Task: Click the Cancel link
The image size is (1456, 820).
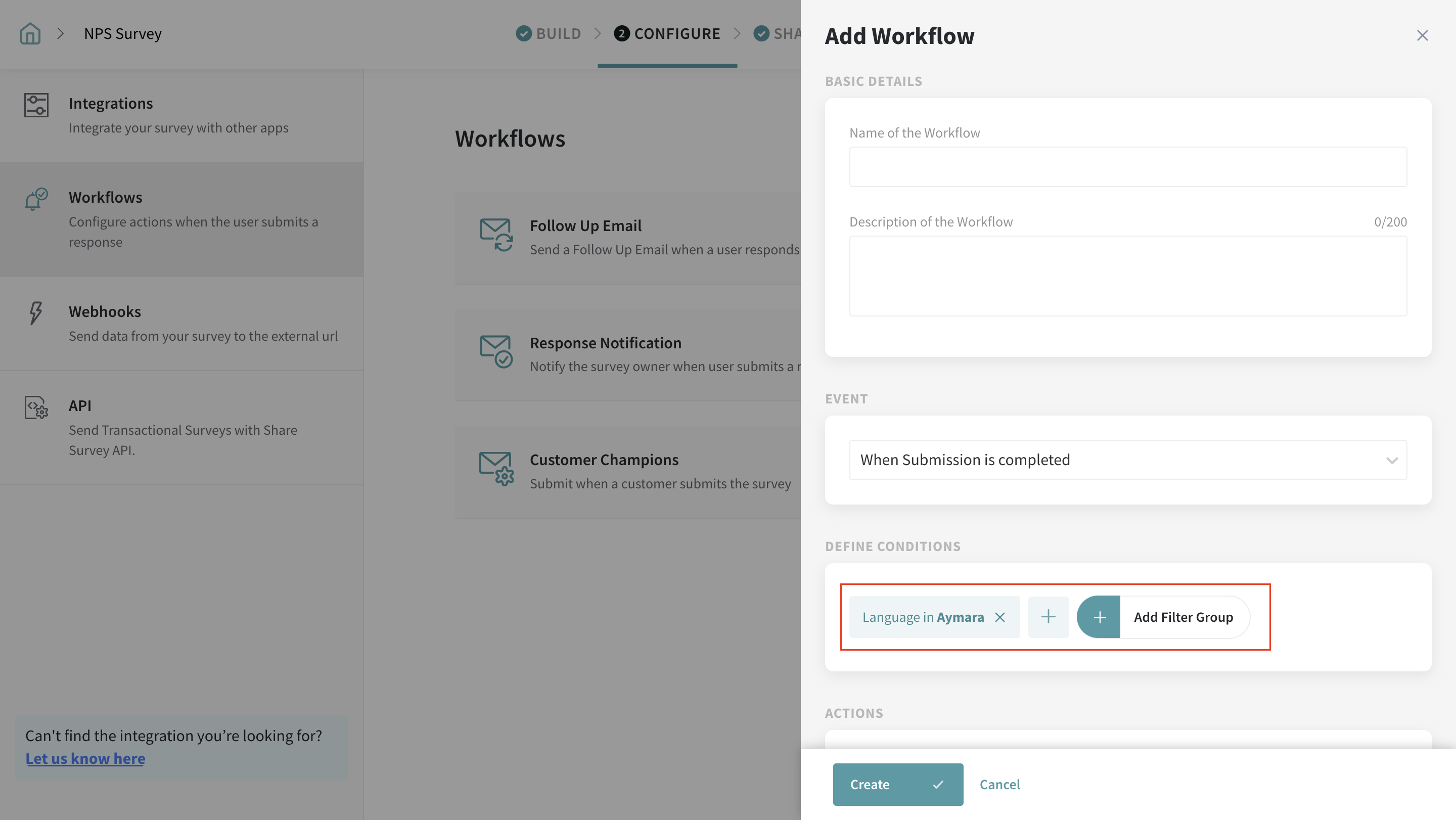Action: coord(999,785)
